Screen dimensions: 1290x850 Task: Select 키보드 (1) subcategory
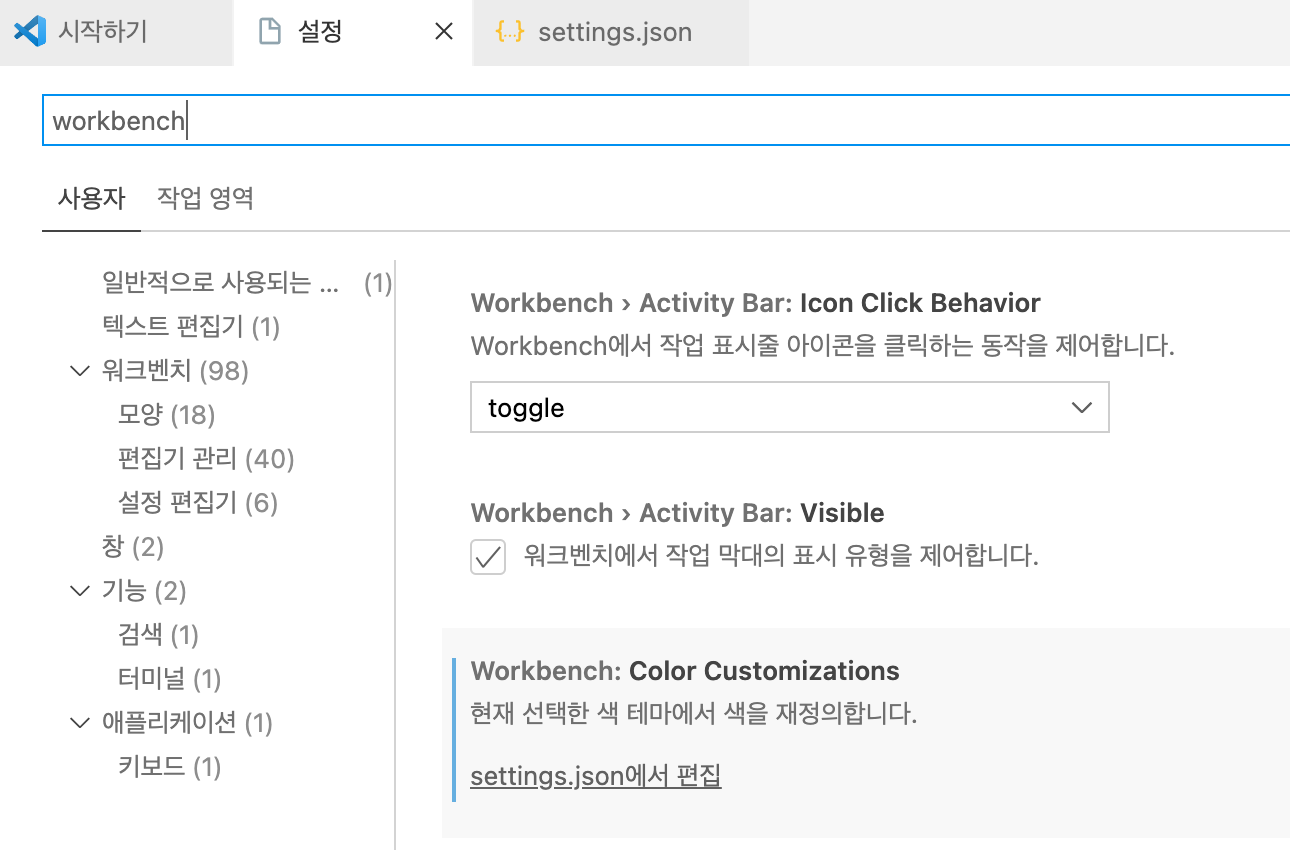point(169,767)
